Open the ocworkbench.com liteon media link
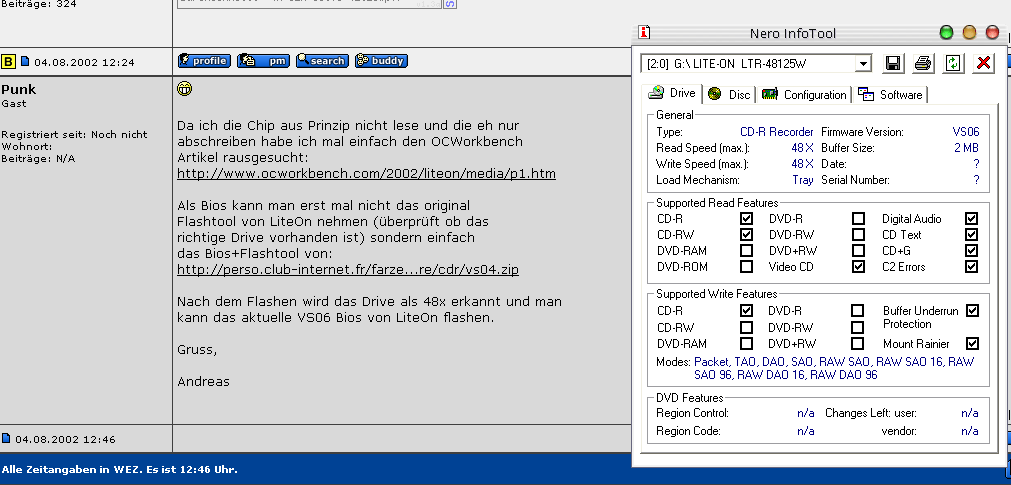The height and width of the screenshot is (485, 1011). (x=366, y=174)
